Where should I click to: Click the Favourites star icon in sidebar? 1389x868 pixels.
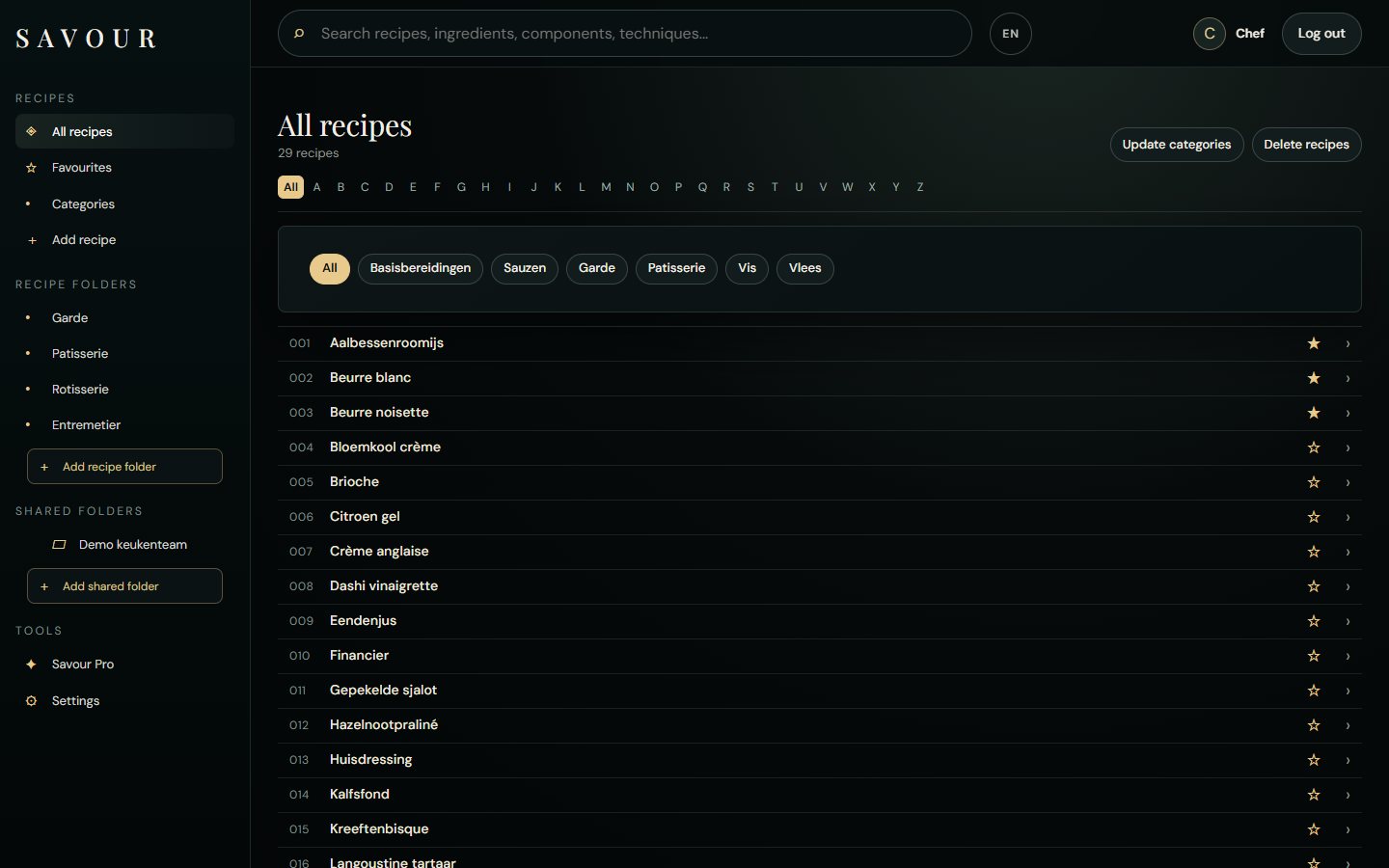[x=31, y=168]
